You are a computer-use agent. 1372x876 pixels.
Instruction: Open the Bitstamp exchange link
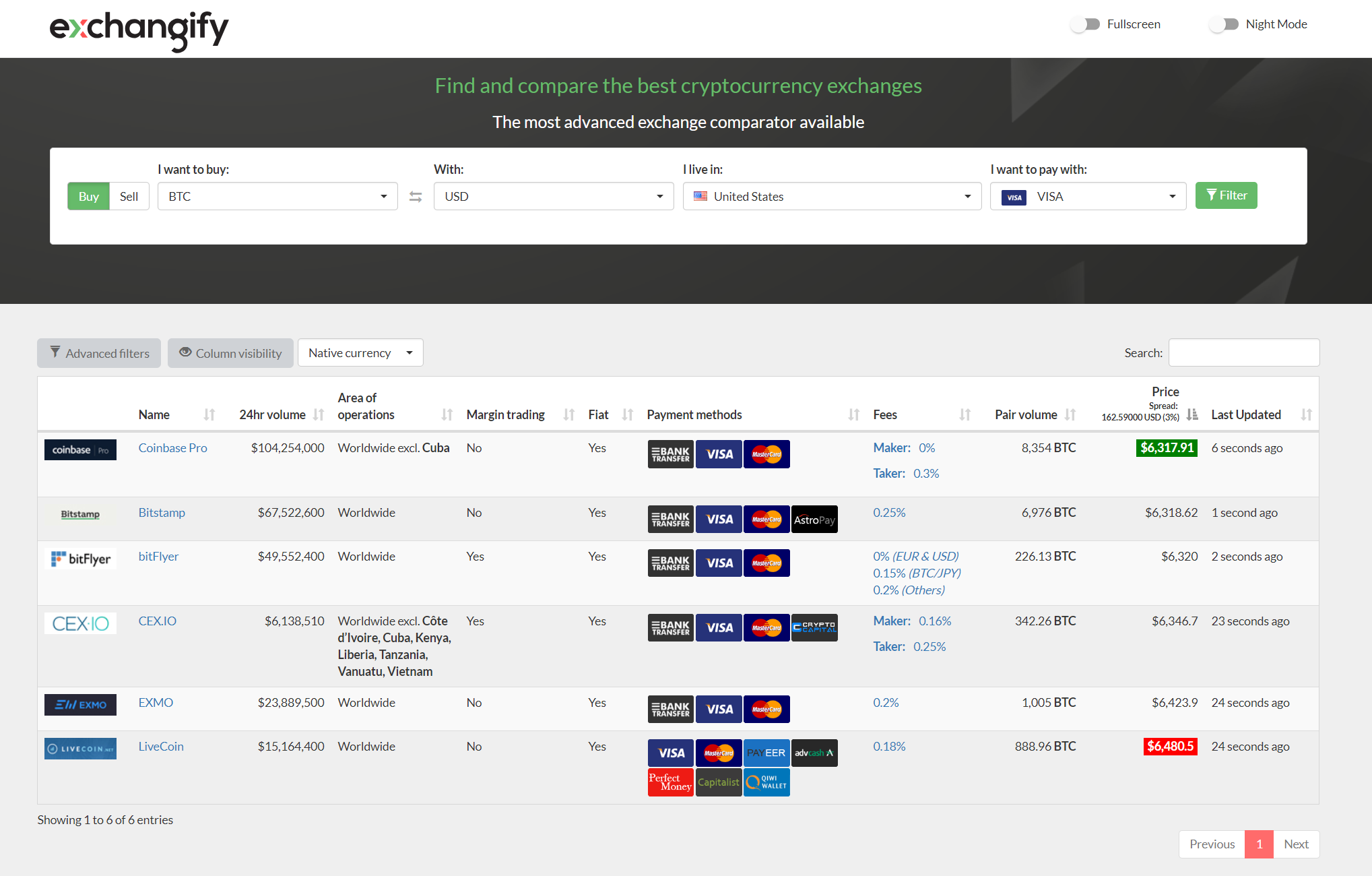point(162,513)
